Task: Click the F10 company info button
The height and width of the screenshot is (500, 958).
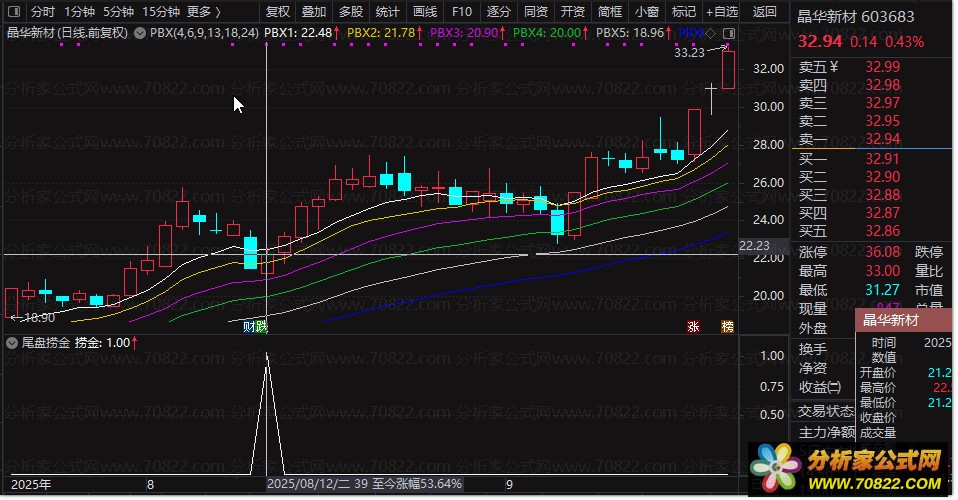Action: coord(461,12)
